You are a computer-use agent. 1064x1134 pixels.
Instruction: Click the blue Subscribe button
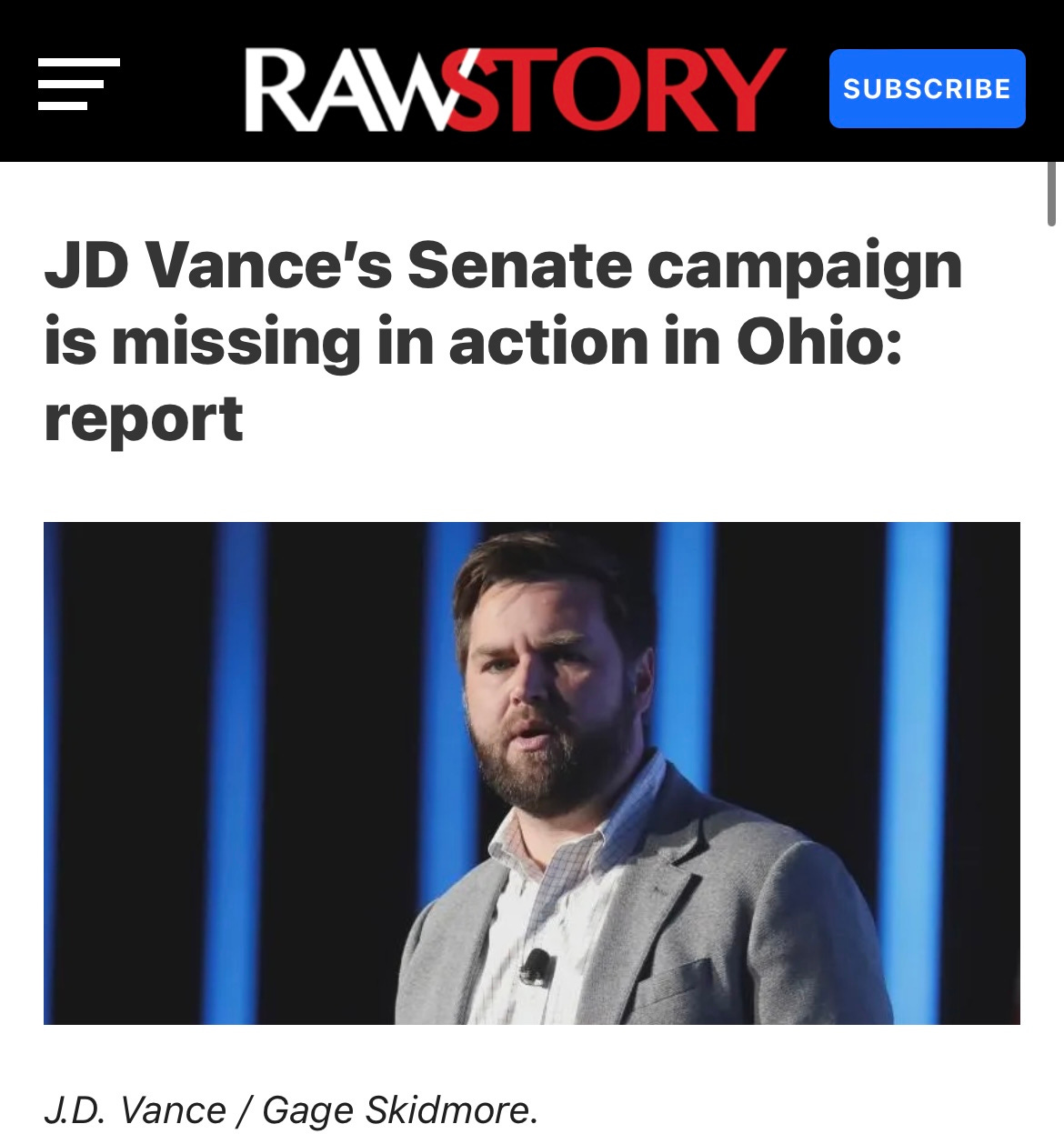pos(927,88)
